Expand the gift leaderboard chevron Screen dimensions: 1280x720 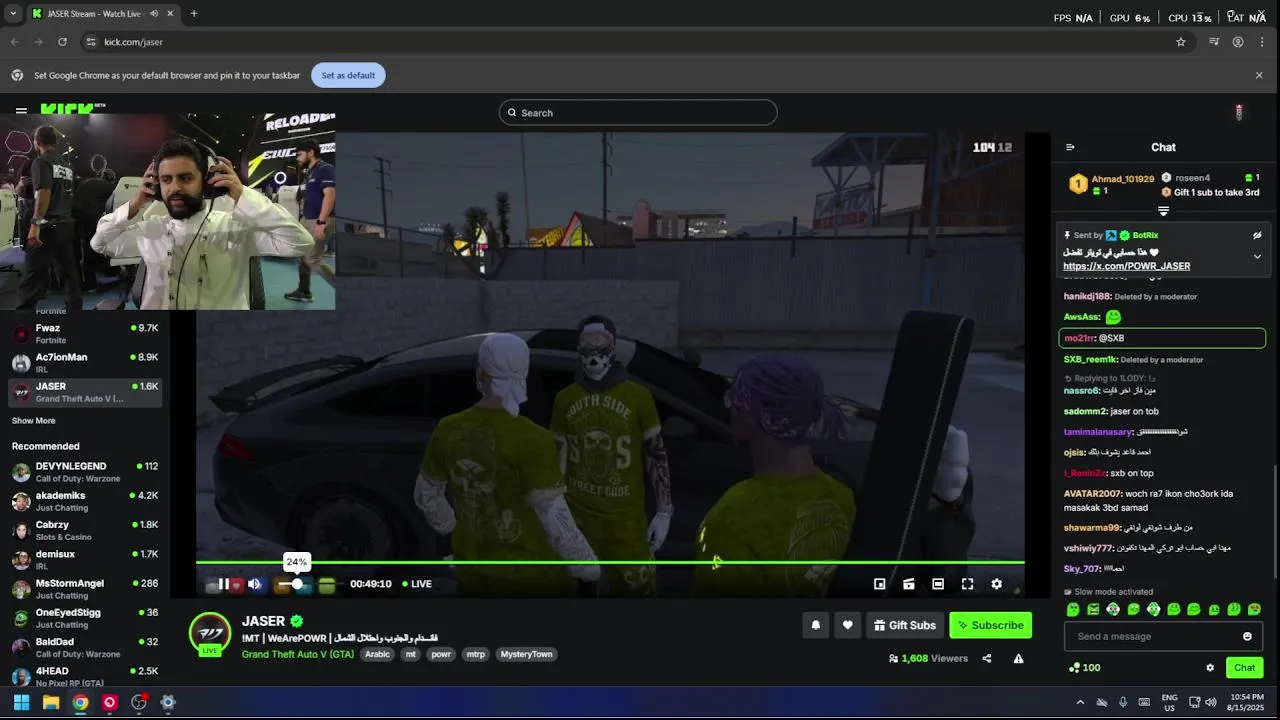[x=1163, y=211]
